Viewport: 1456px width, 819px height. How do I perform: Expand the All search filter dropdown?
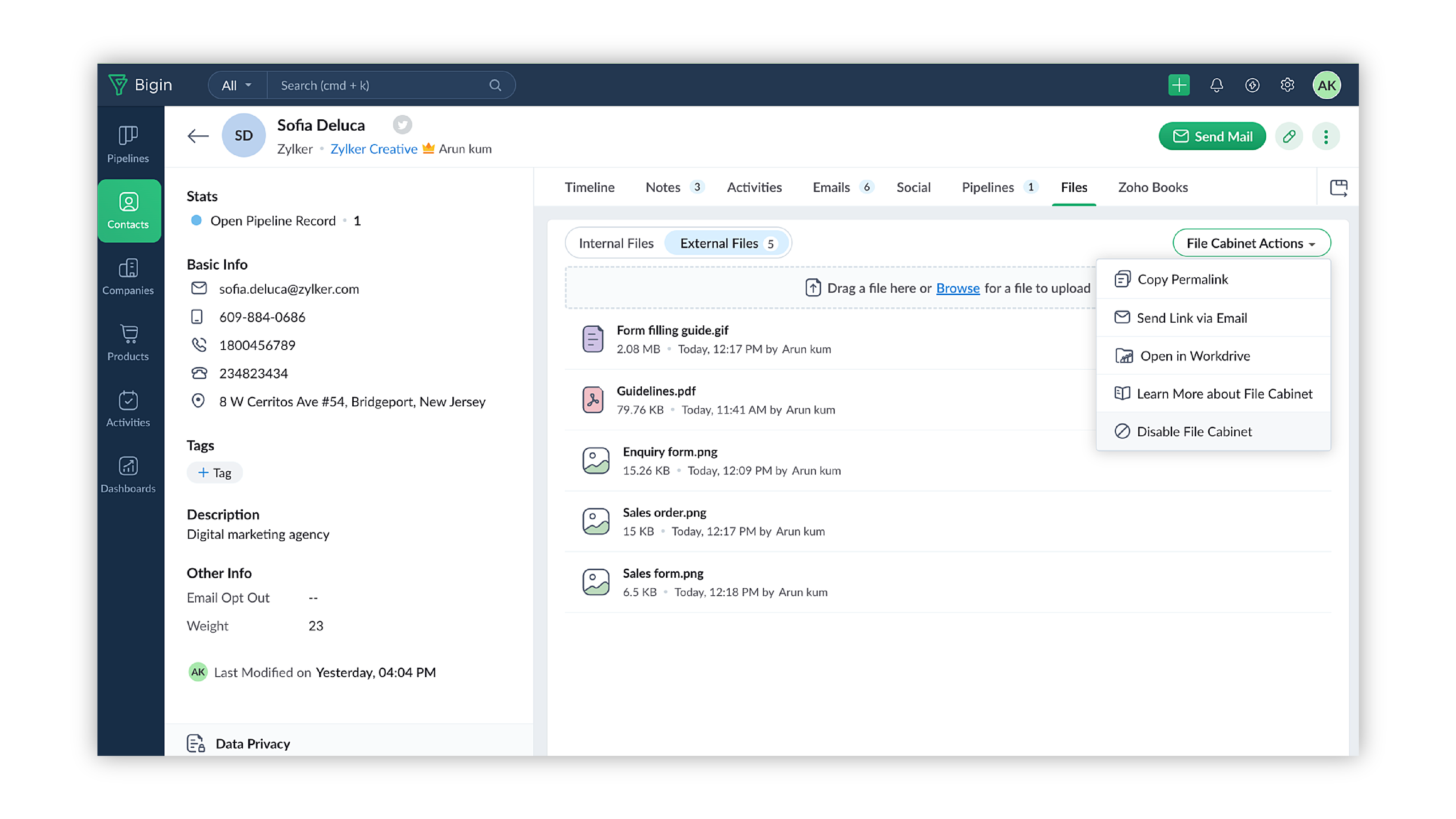tap(236, 85)
